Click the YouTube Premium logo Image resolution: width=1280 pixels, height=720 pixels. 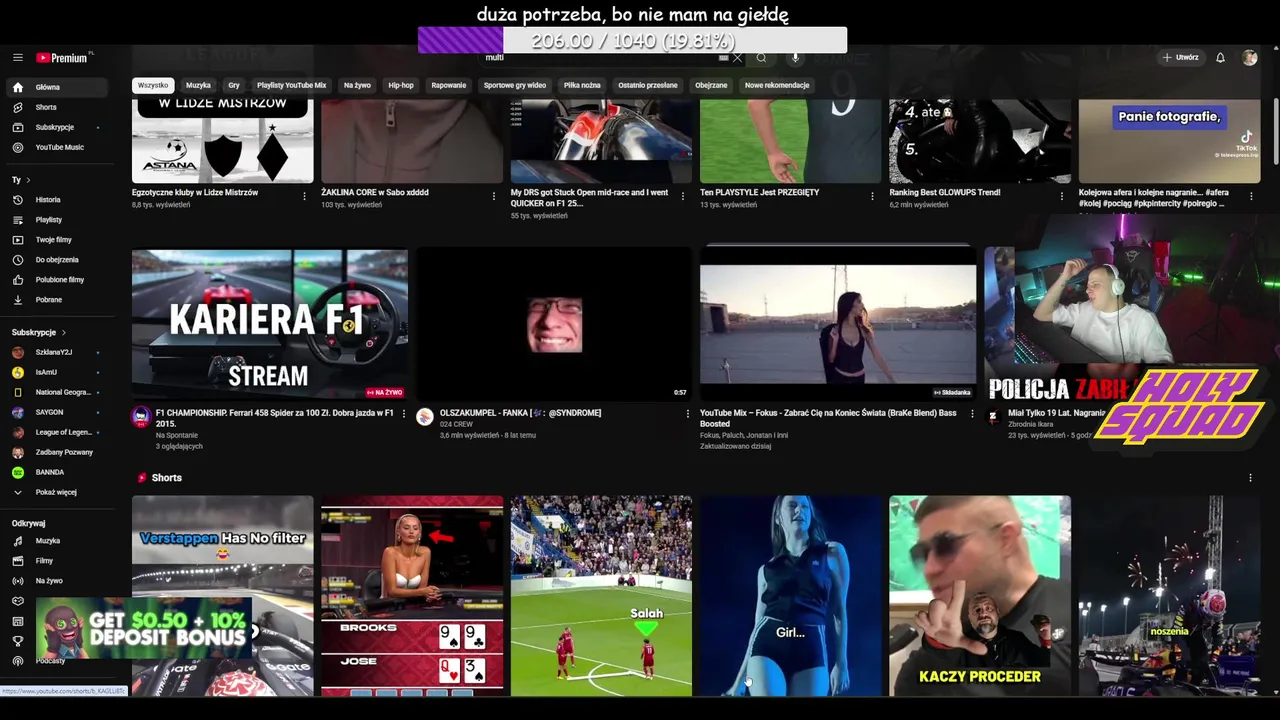64,58
